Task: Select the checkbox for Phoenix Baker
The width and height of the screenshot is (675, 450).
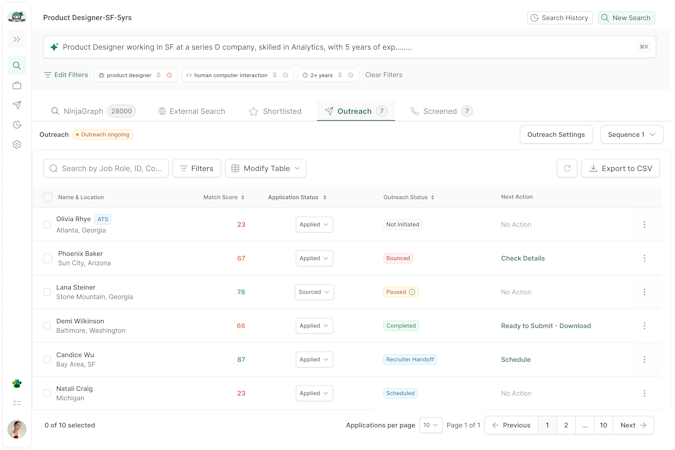Action: coord(47,258)
